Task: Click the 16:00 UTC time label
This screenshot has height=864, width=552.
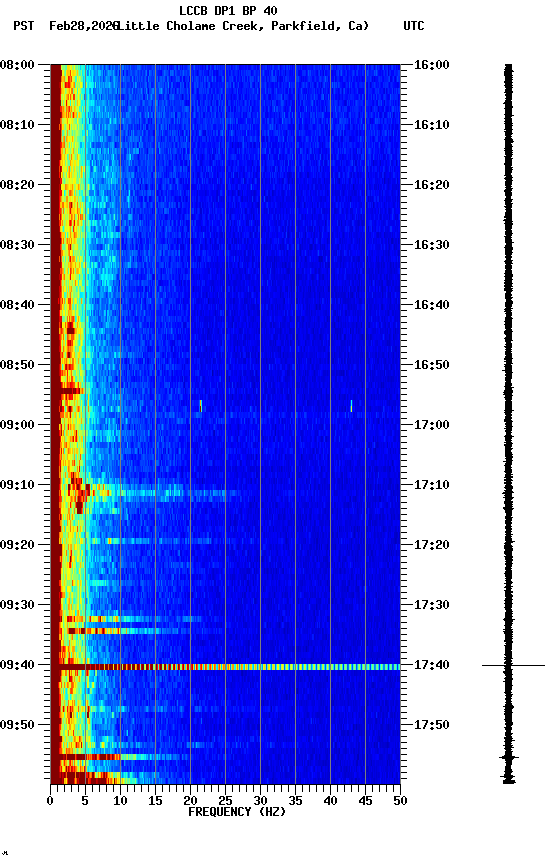Action: pos(431,65)
